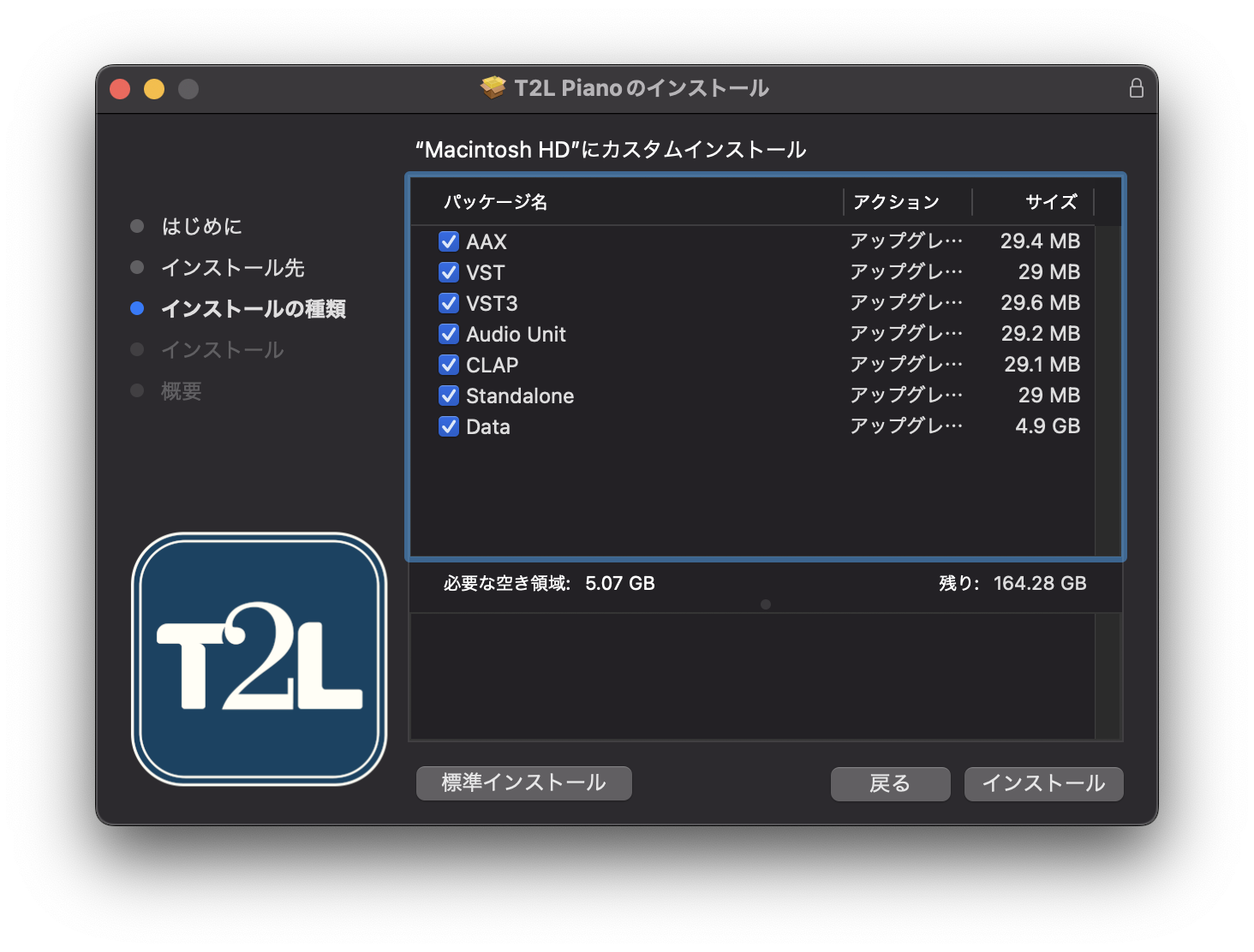Uncheck the Audio Unit checkbox

click(x=449, y=334)
